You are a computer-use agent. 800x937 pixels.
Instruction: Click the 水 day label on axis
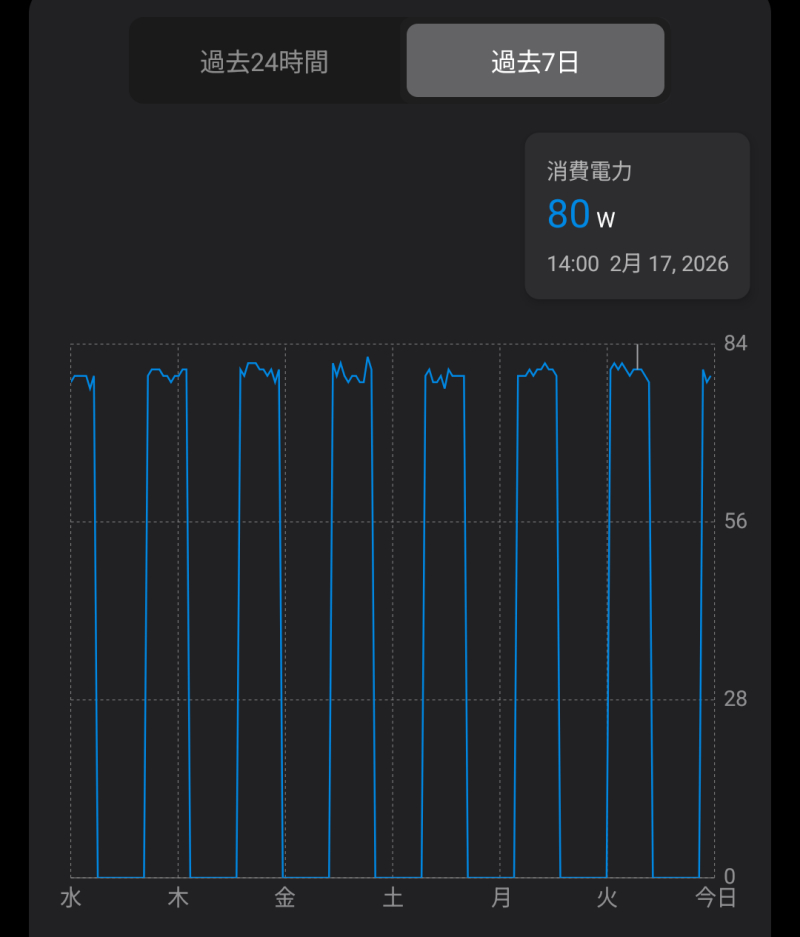(x=71, y=897)
